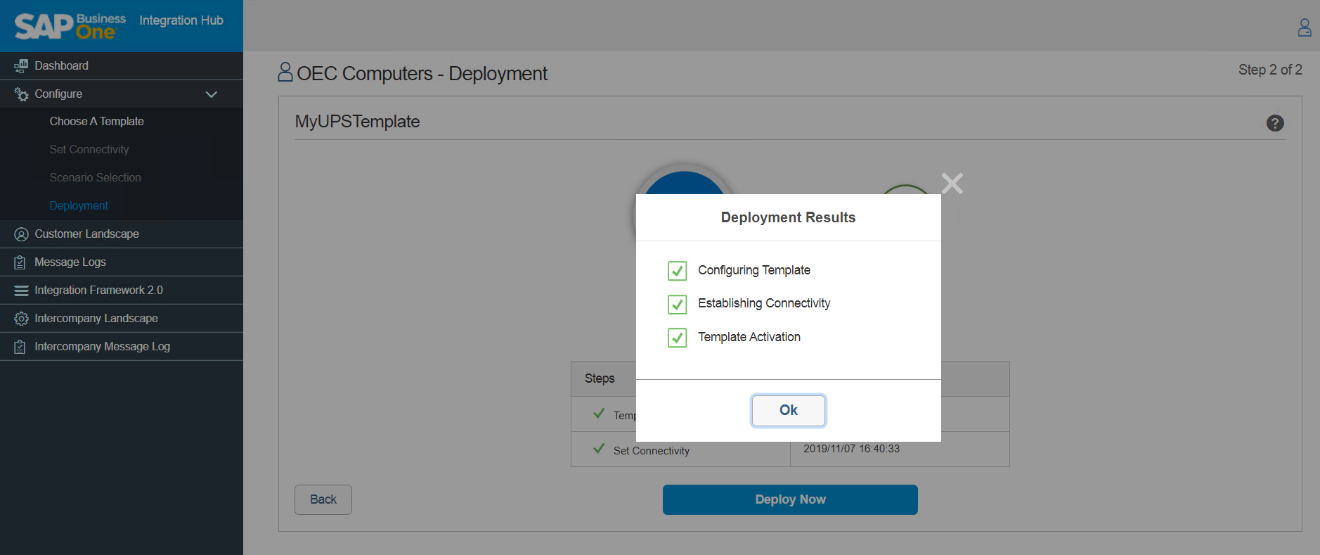Go Back to previous step
1320x555 pixels.
coord(323,499)
